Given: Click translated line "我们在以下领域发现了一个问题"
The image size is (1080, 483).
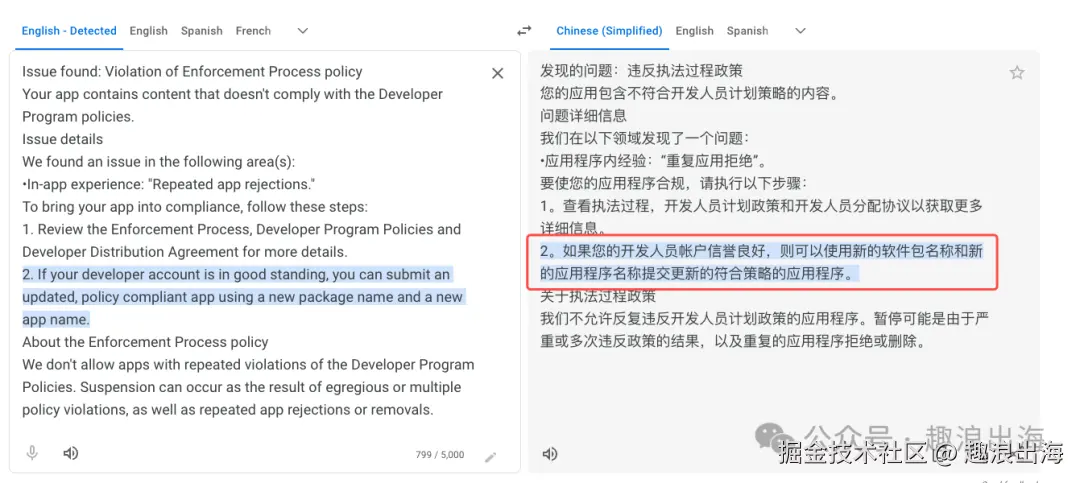Looking at the screenshot, I should pos(645,138).
